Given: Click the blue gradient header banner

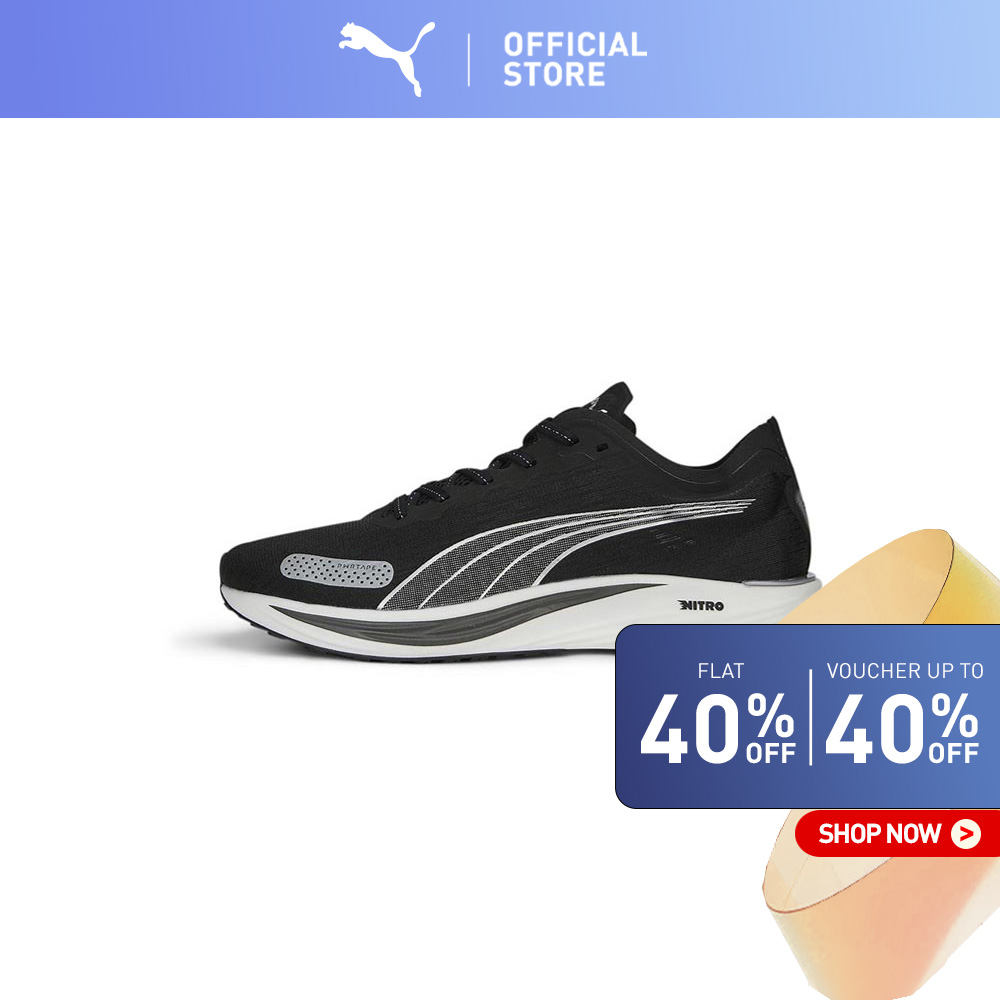Looking at the screenshot, I should [500, 59].
